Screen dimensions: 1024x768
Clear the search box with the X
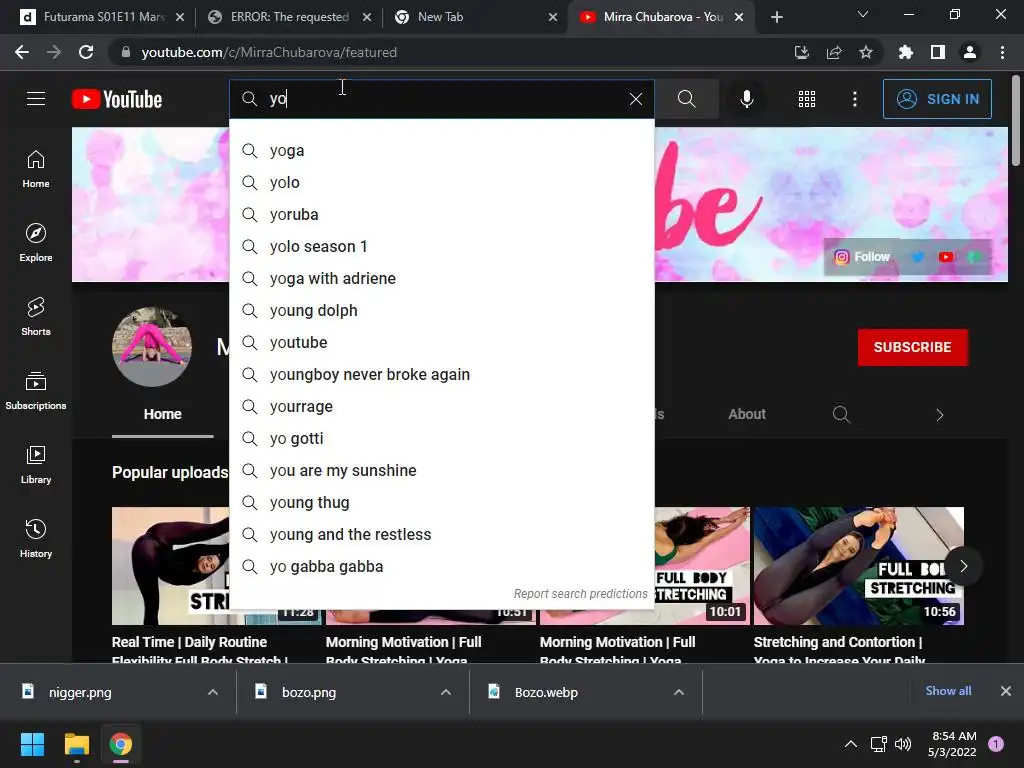tap(635, 99)
